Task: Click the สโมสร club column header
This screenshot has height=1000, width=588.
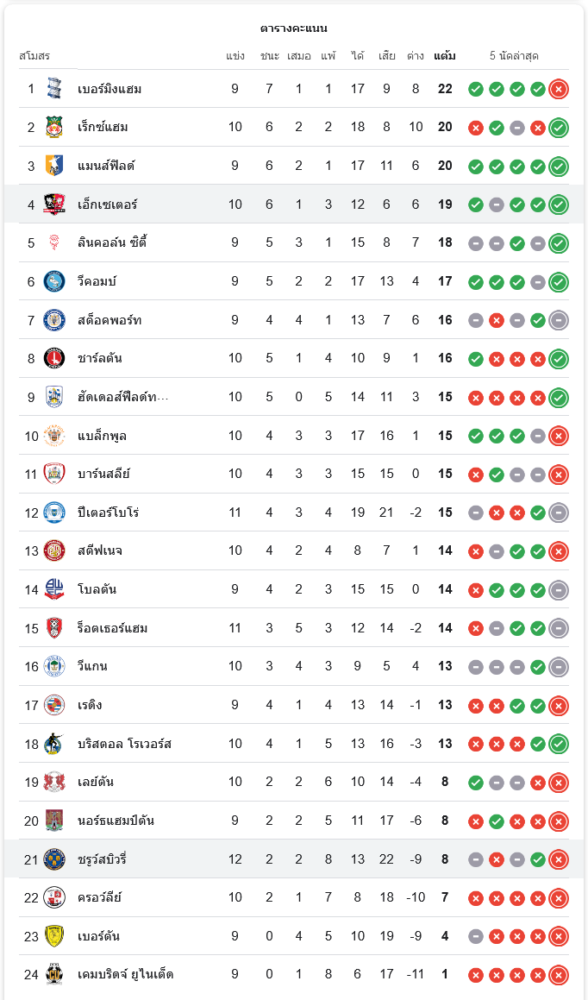Action: coord(34,56)
